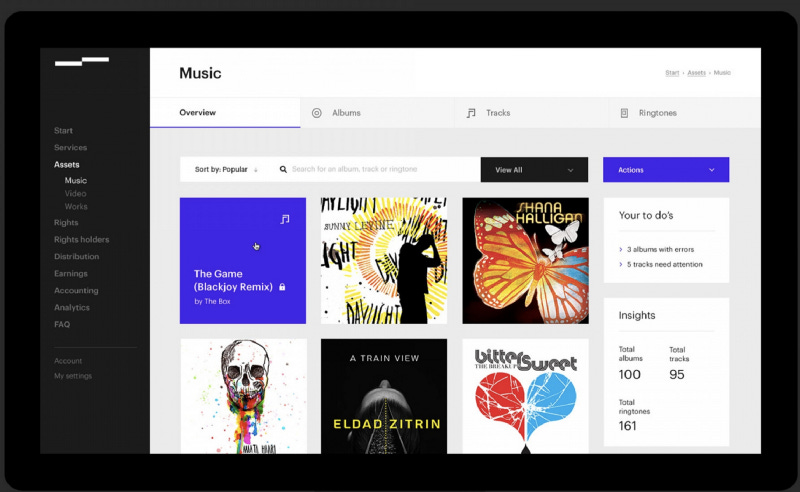Viewport: 800px width, 492px height.
Task: Open the 5 tracks need attention to-do
Action: point(665,264)
